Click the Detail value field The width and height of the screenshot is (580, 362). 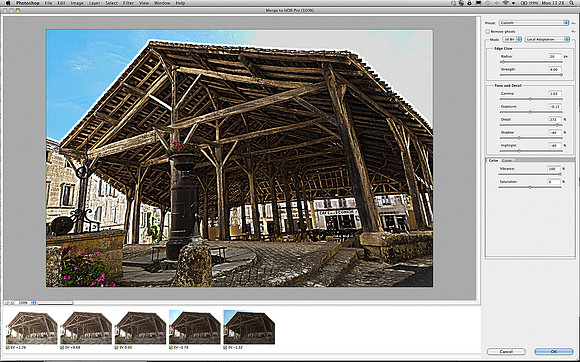(x=554, y=119)
